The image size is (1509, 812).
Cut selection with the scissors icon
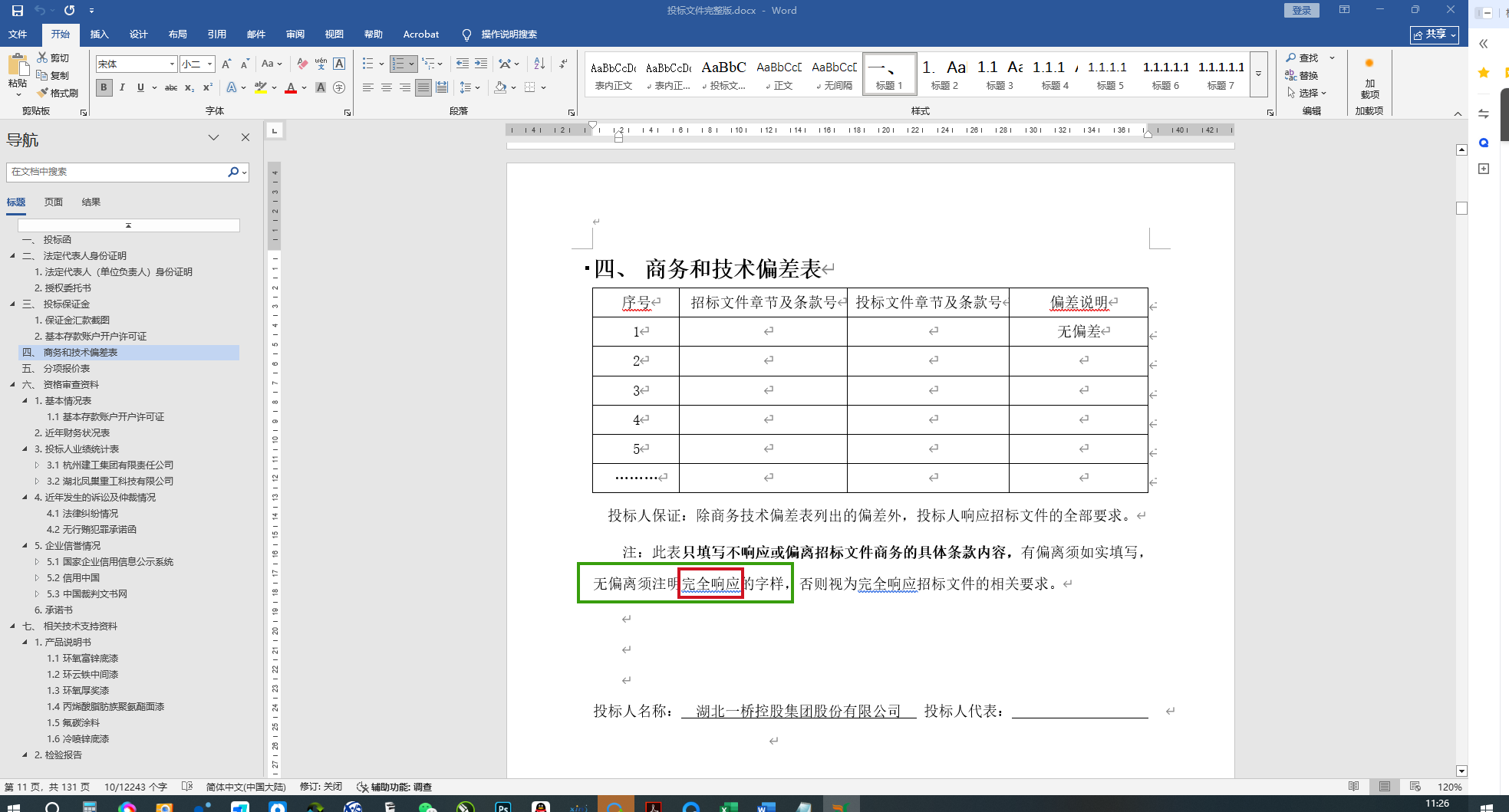[53, 58]
